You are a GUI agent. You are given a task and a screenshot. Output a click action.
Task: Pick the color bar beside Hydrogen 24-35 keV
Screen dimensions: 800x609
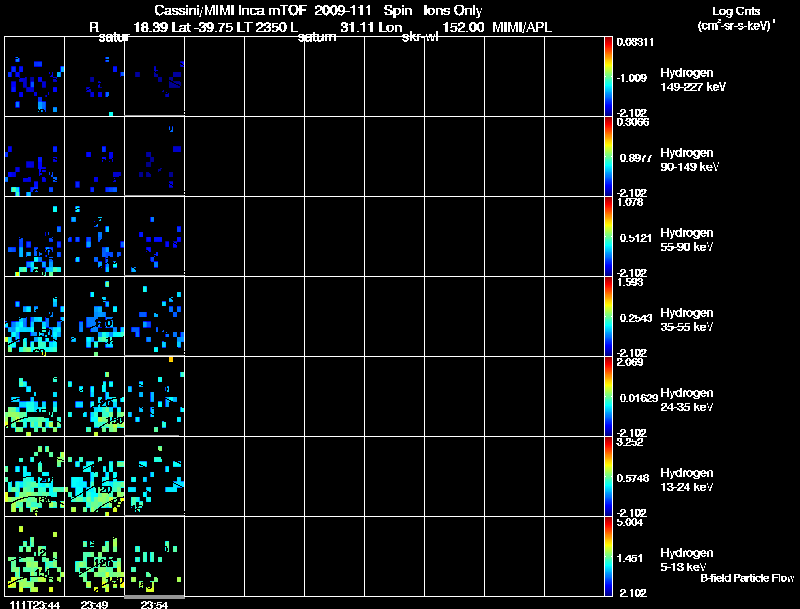(x=608, y=397)
